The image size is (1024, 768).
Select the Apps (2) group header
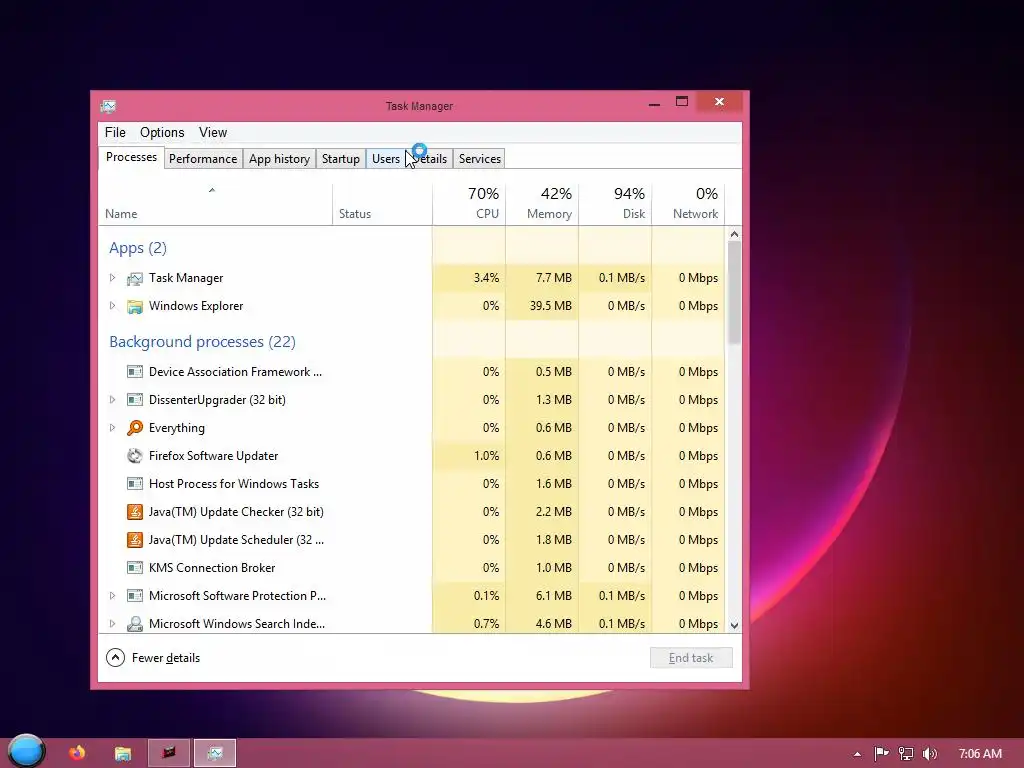[x=138, y=248]
